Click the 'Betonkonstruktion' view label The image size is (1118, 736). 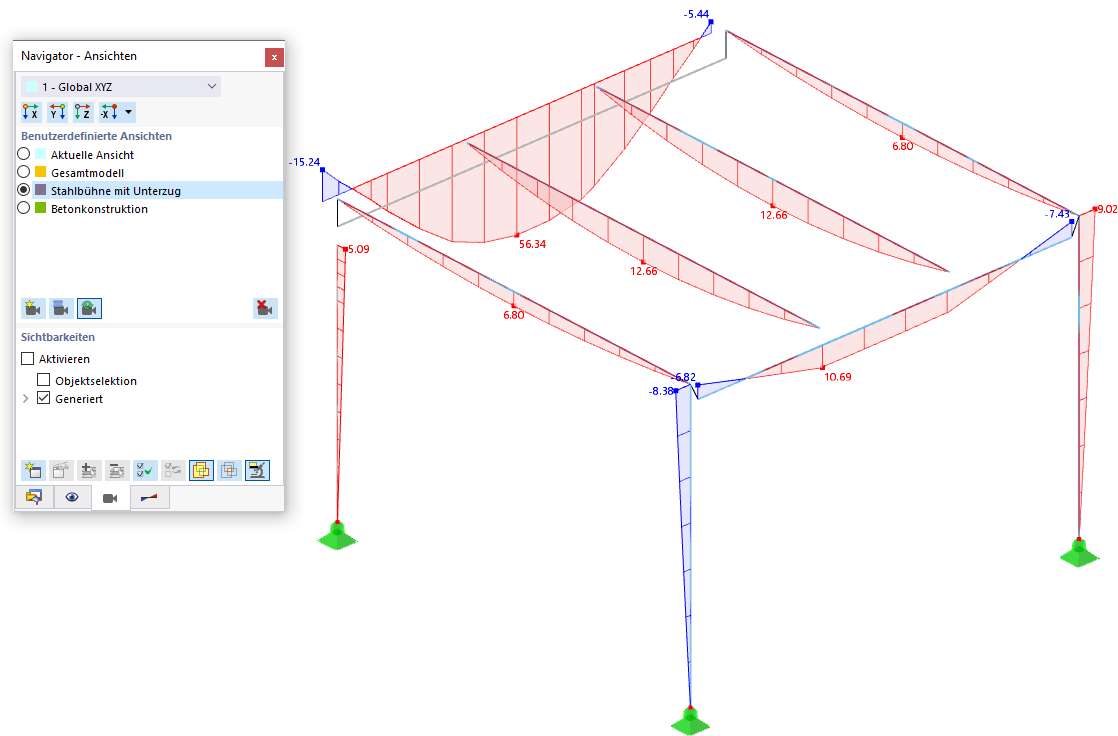pos(99,209)
